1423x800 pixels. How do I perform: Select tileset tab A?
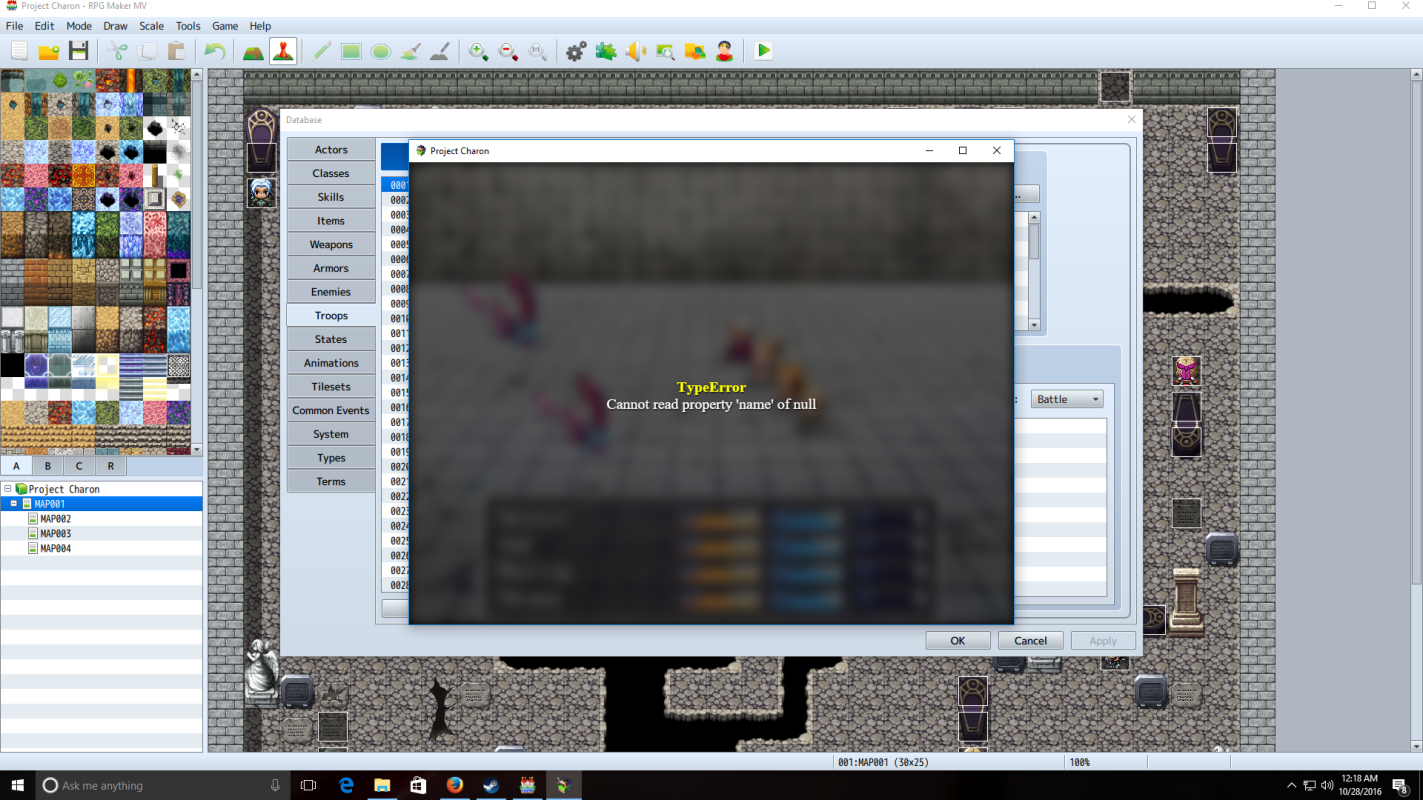tap(16, 466)
